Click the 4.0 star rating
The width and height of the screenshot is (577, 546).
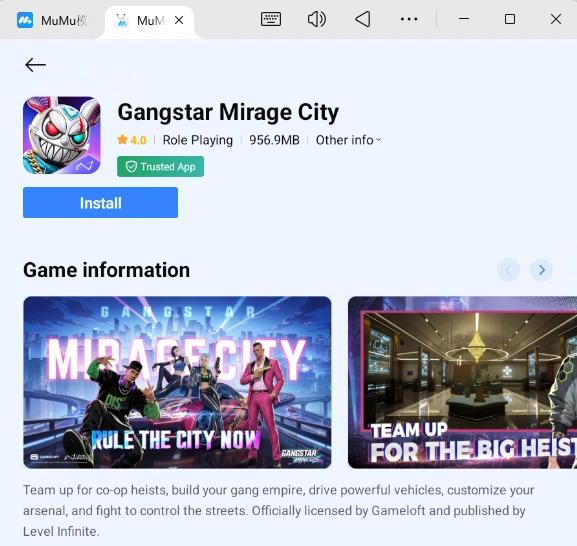point(132,140)
